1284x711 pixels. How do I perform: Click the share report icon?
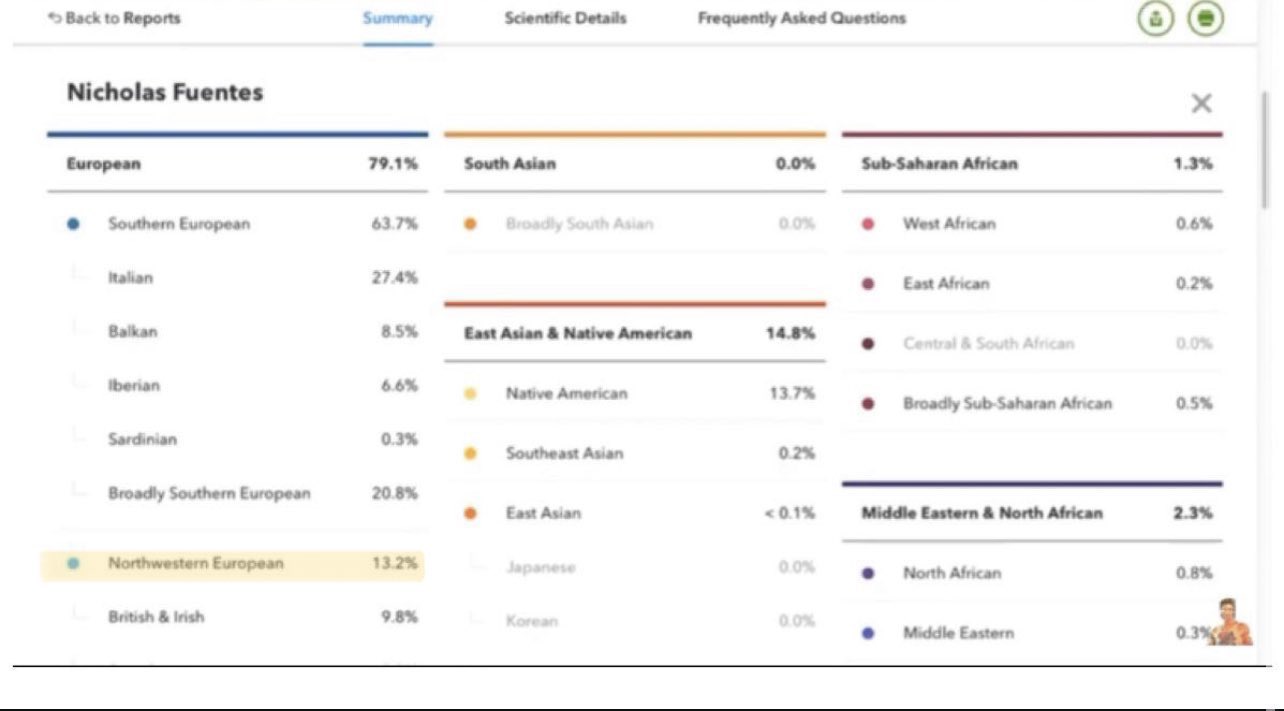[1157, 18]
